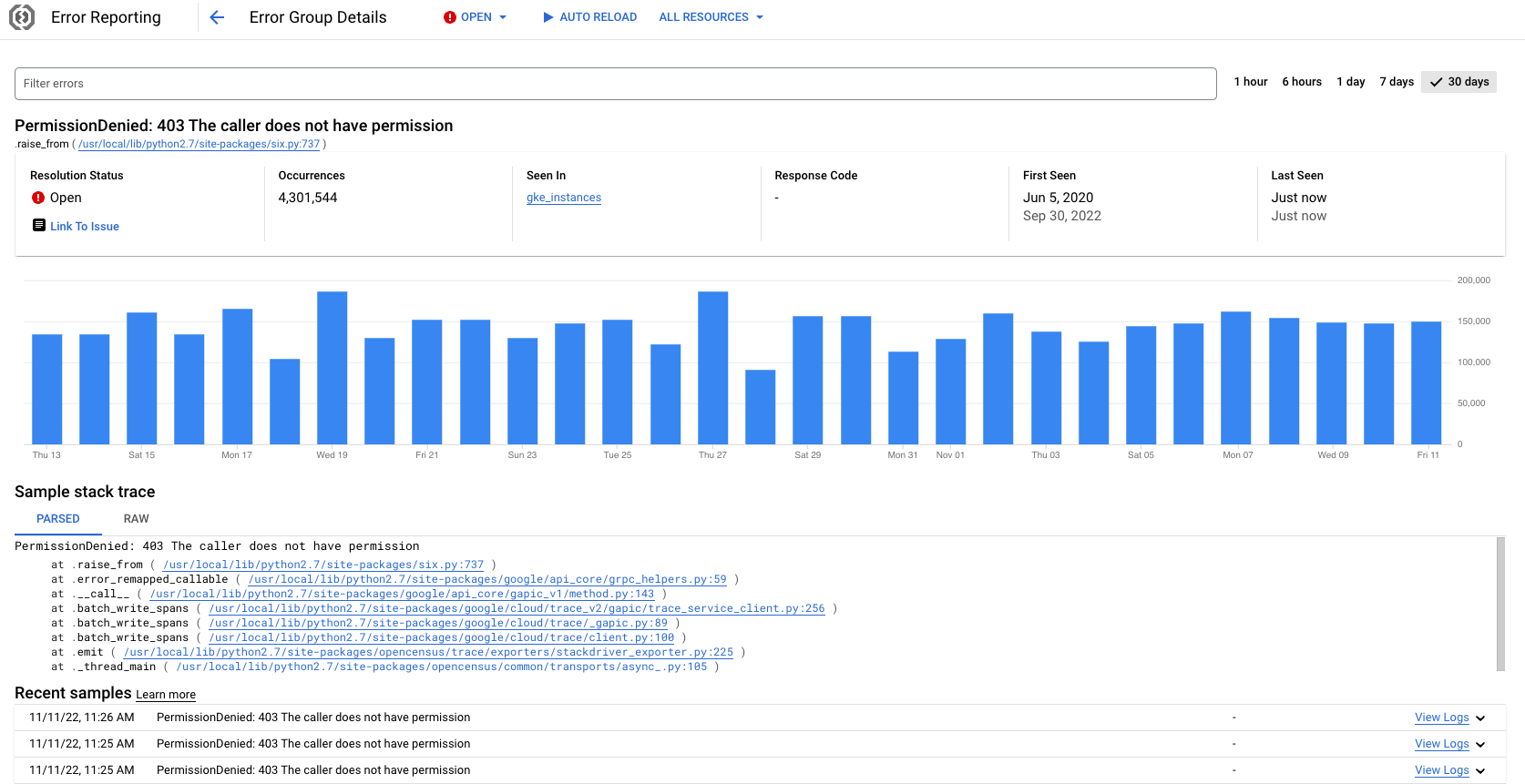Expand the last 11:25 AM sample chevron
Image resolution: width=1525 pixels, height=784 pixels.
coord(1480,771)
